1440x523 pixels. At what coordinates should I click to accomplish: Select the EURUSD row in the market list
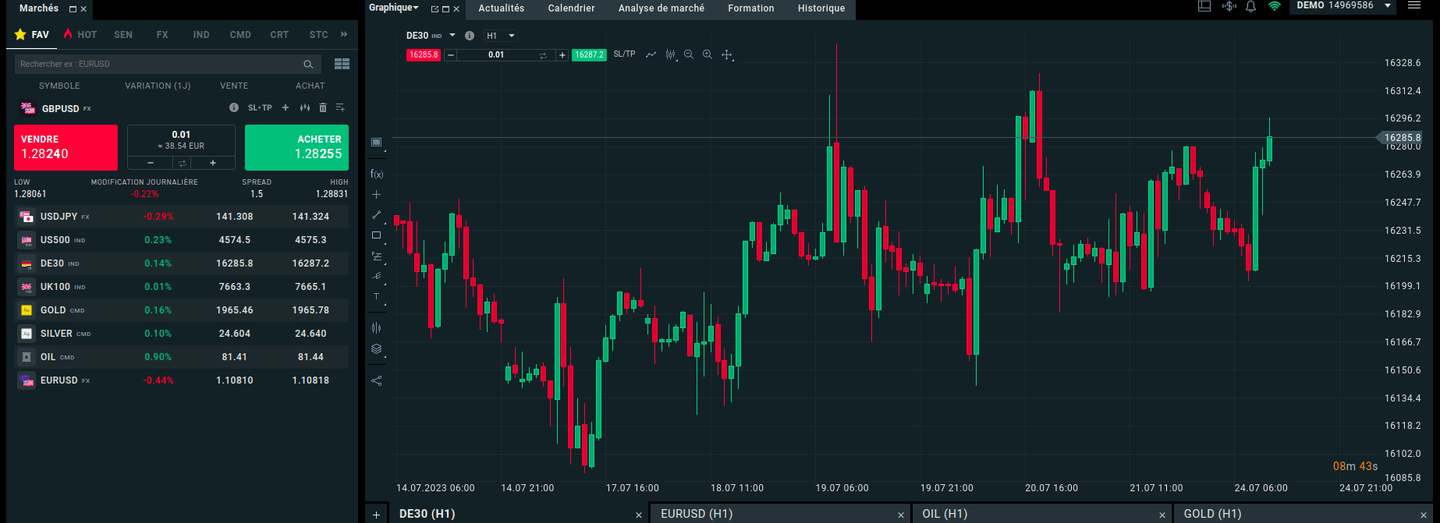tap(181, 381)
